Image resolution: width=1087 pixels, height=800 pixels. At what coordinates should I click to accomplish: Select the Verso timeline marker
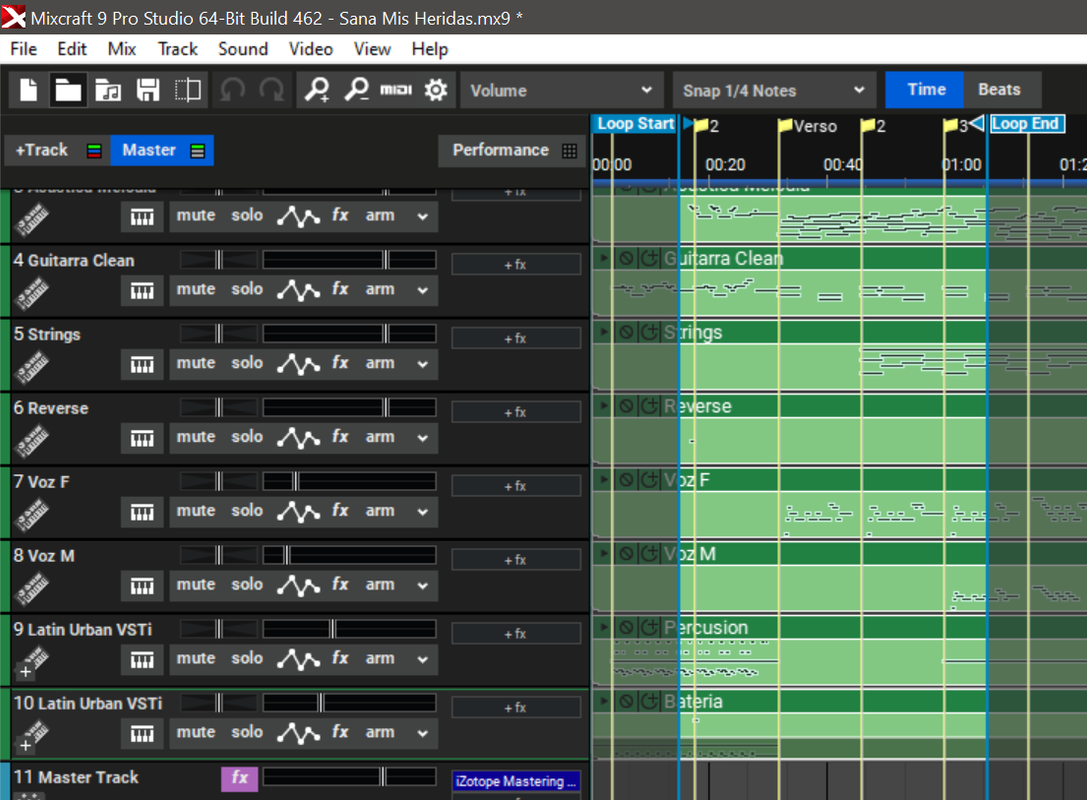pyautogui.click(x=808, y=126)
